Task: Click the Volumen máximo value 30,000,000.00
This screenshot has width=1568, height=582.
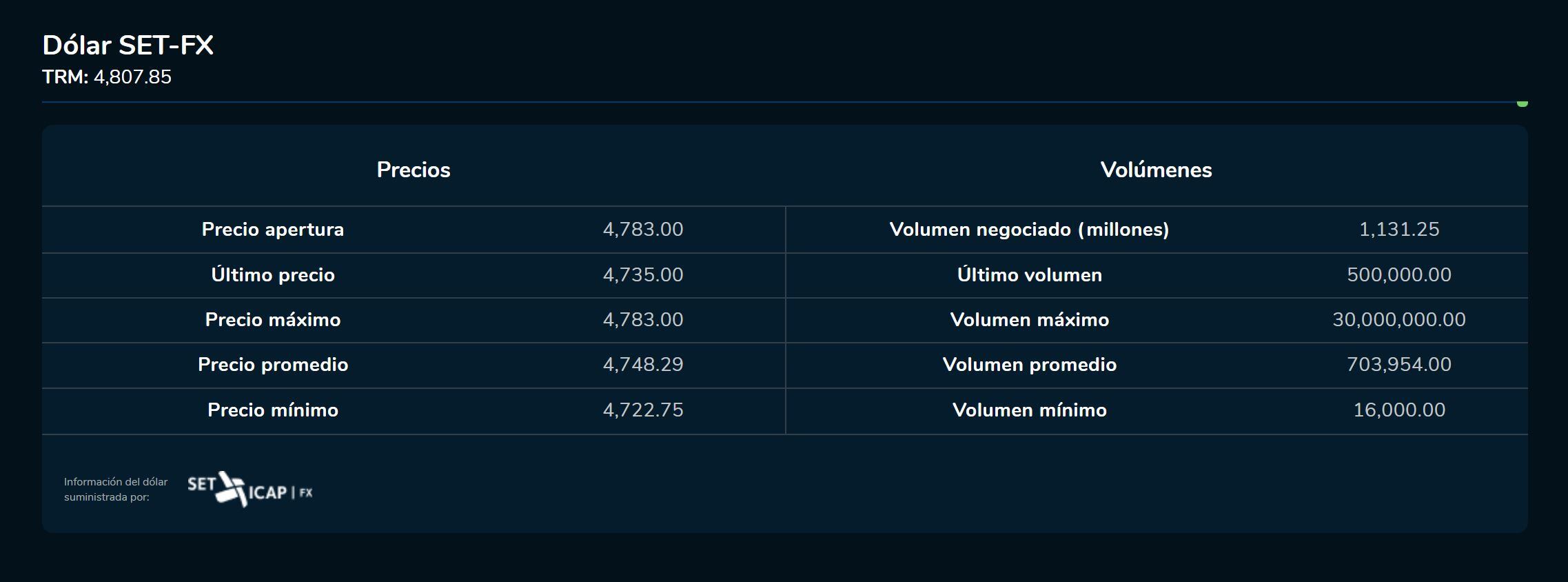Action: pyautogui.click(x=1399, y=320)
